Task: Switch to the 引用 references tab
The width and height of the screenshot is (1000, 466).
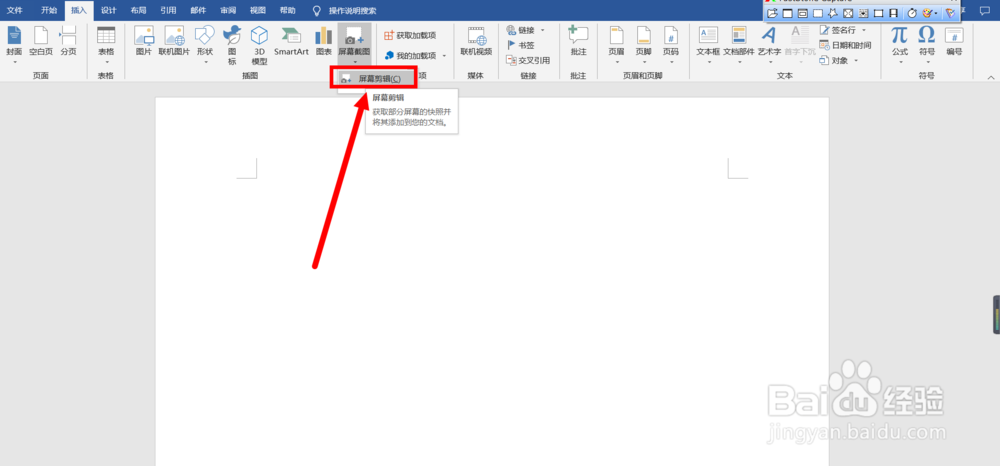Action: (x=168, y=11)
